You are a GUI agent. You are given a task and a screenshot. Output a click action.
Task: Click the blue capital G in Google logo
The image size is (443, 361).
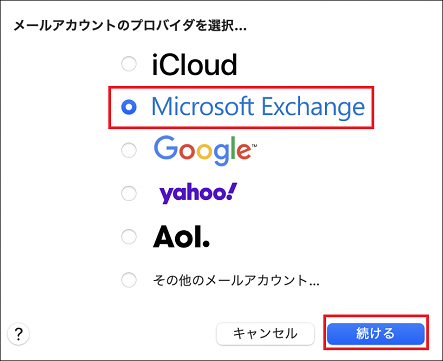click(166, 147)
